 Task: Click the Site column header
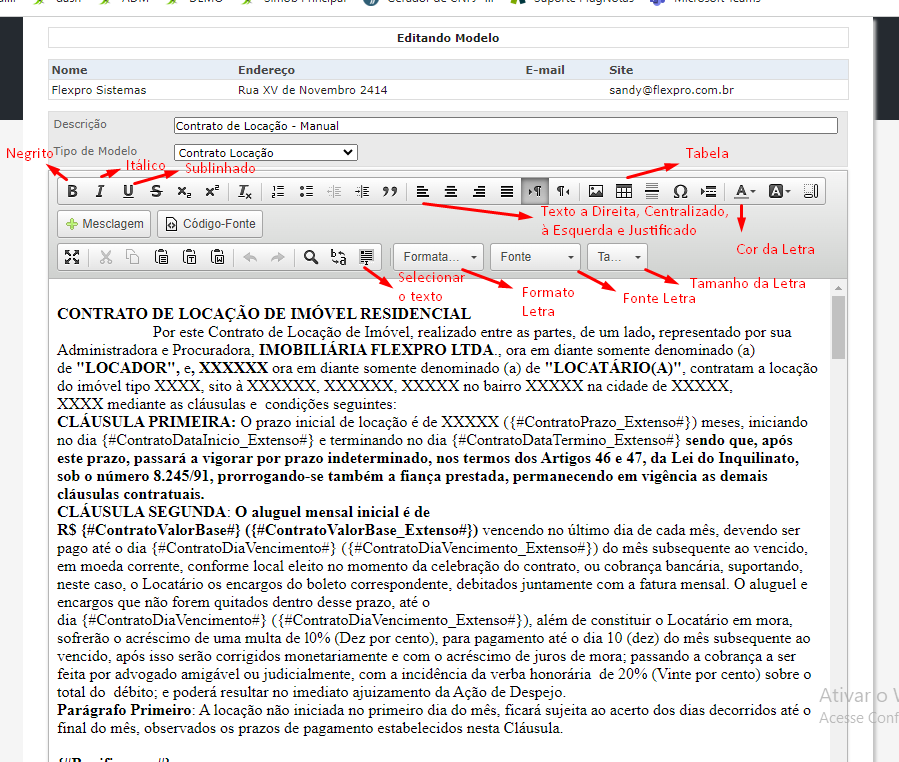[x=621, y=70]
